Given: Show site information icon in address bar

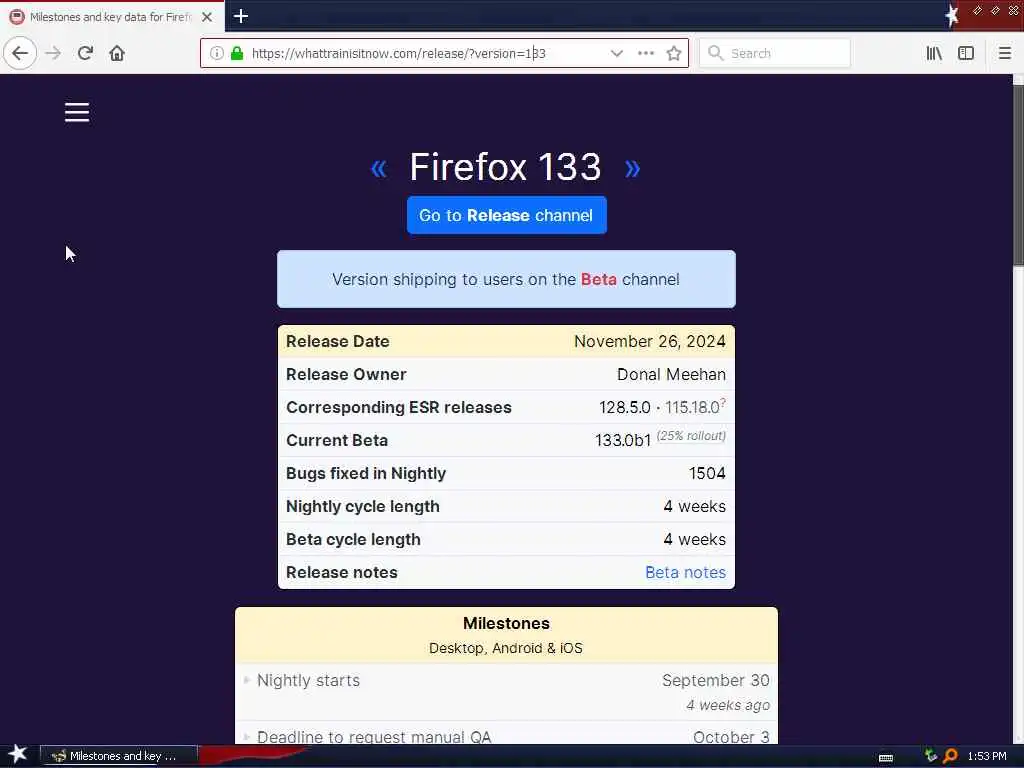Looking at the screenshot, I should point(217,53).
